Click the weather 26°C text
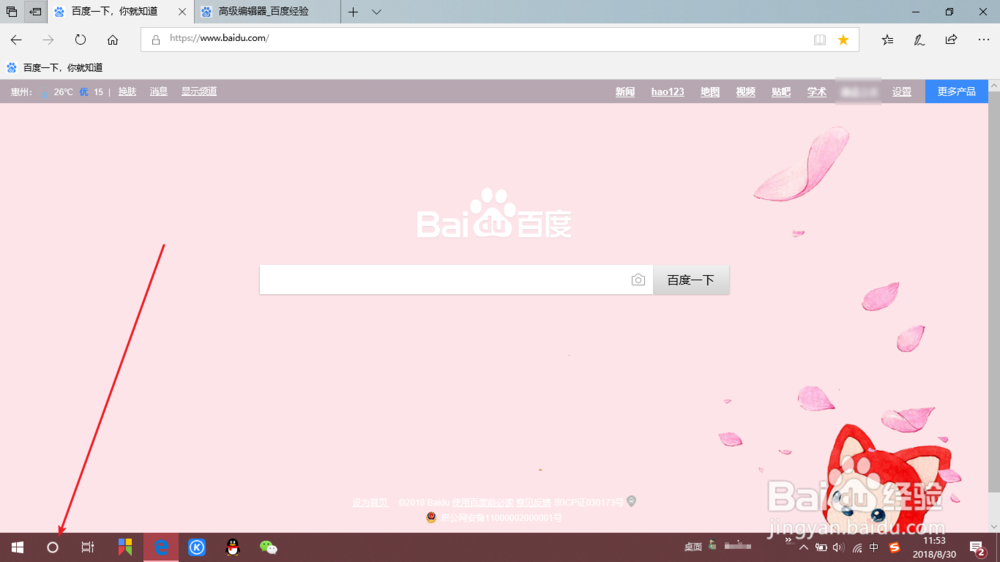Viewport: 1000px width, 562px height. (x=62, y=92)
